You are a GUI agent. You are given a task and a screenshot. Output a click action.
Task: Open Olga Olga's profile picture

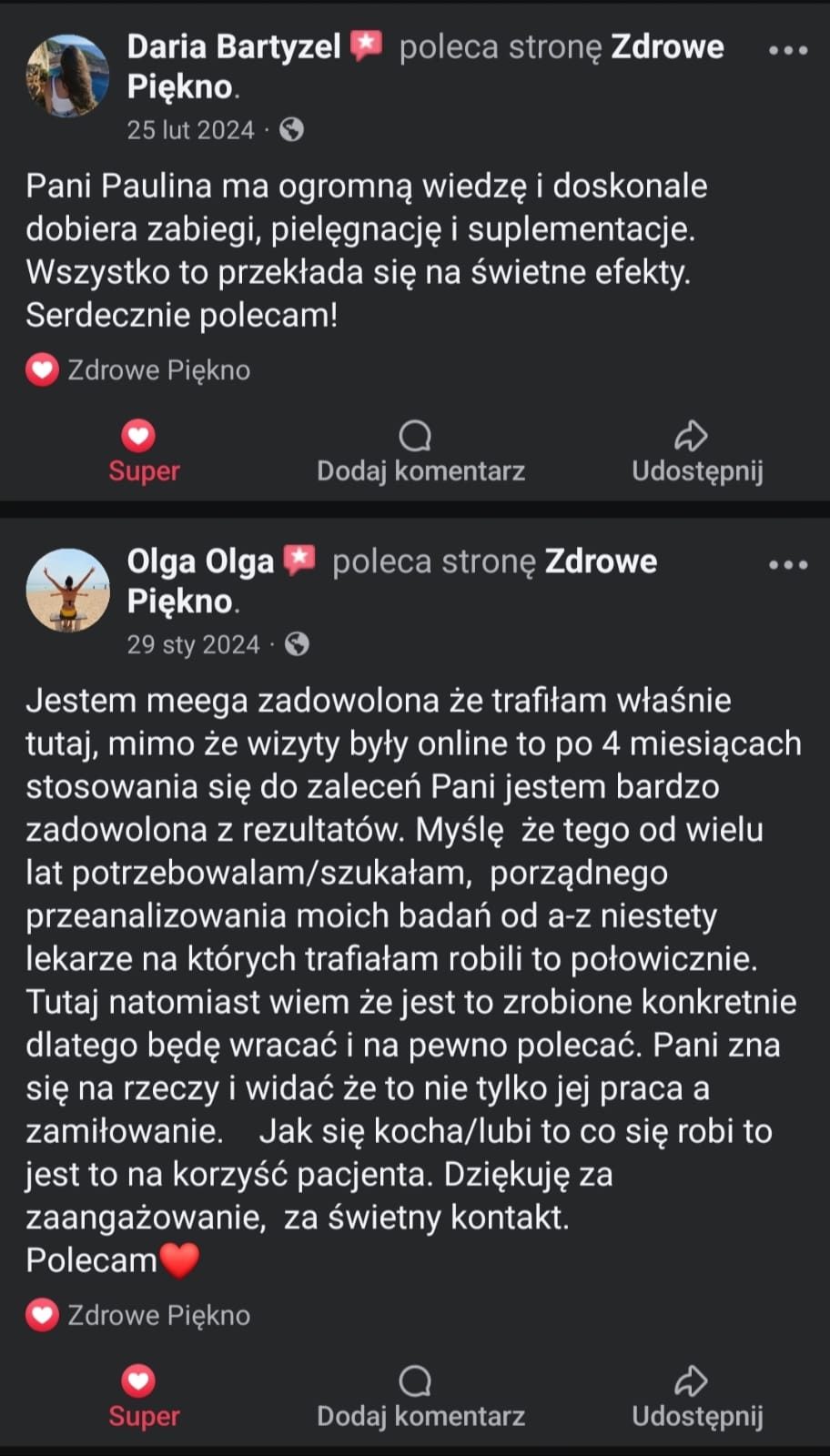click(x=67, y=590)
